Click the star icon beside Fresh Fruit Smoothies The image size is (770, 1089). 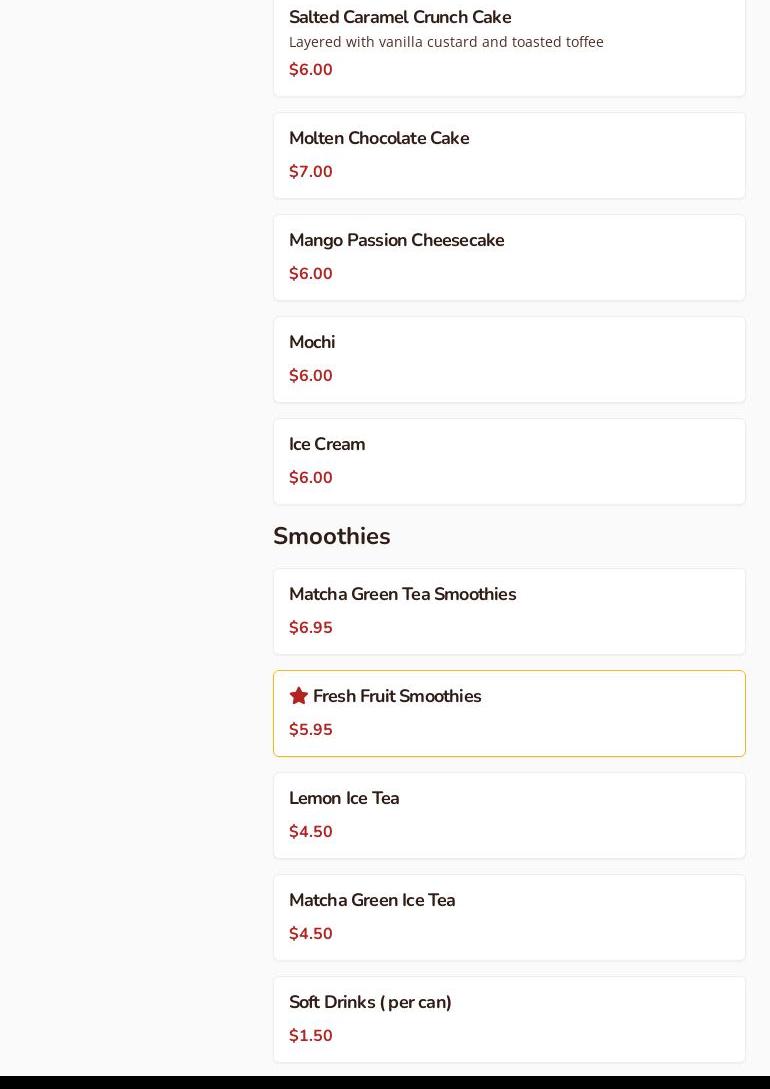tap(298, 696)
